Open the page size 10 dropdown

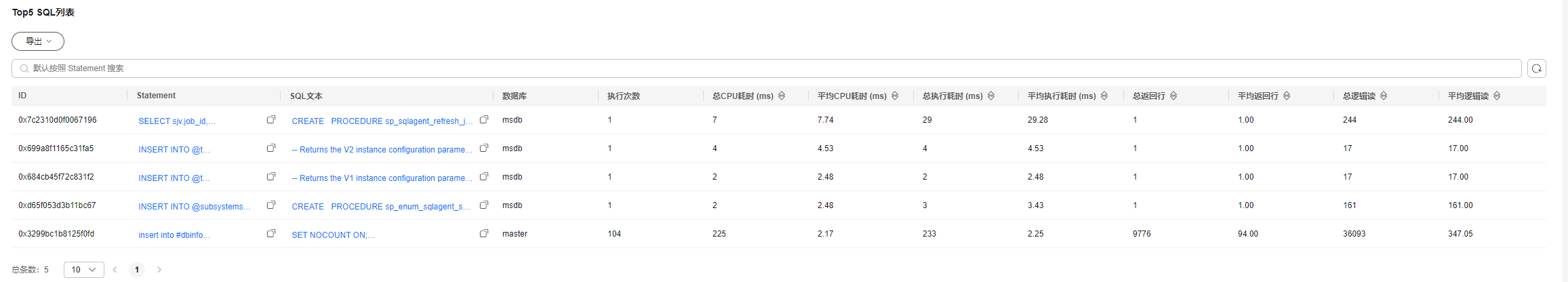84,270
